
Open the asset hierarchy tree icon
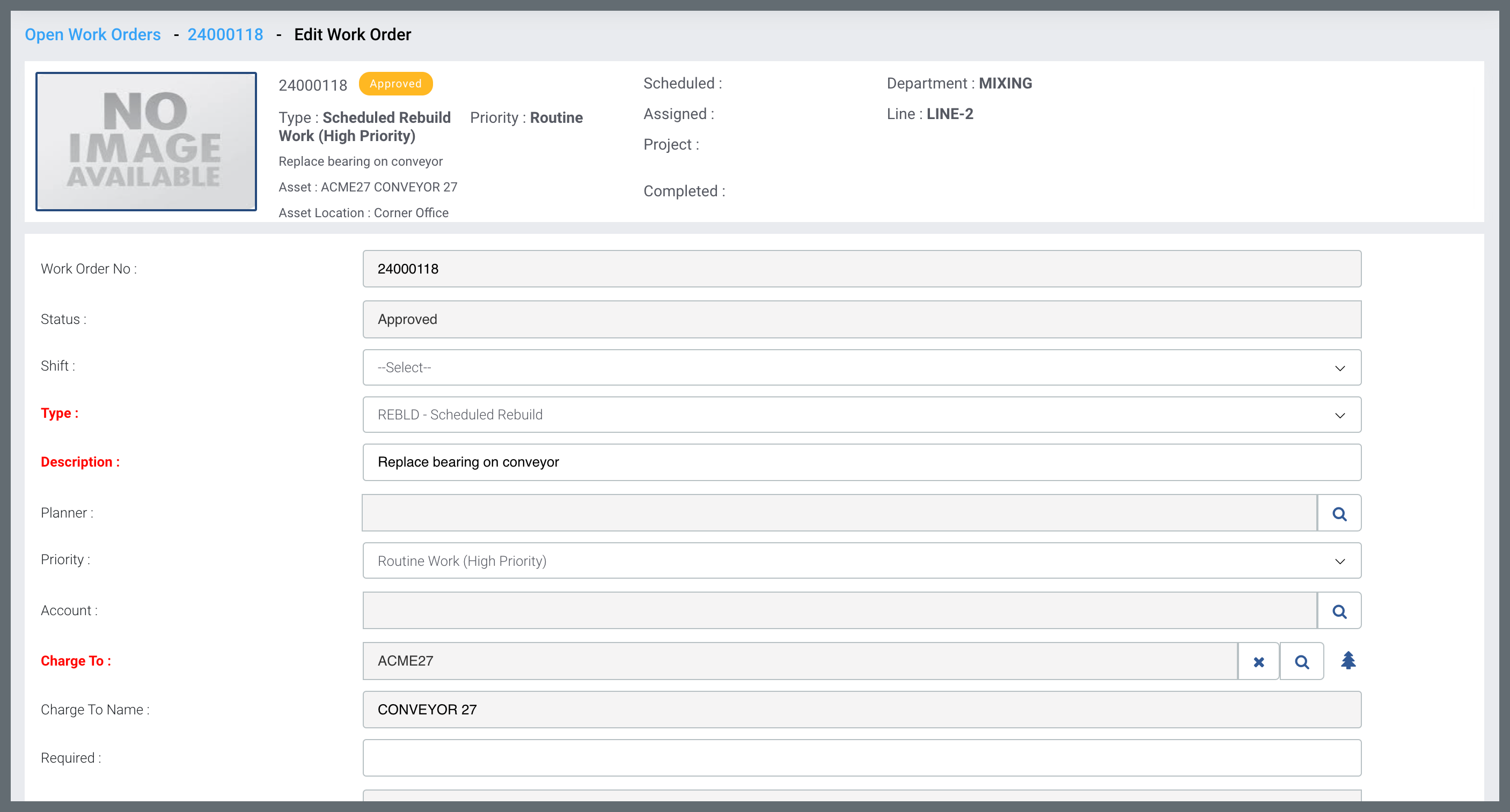pos(1347,660)
